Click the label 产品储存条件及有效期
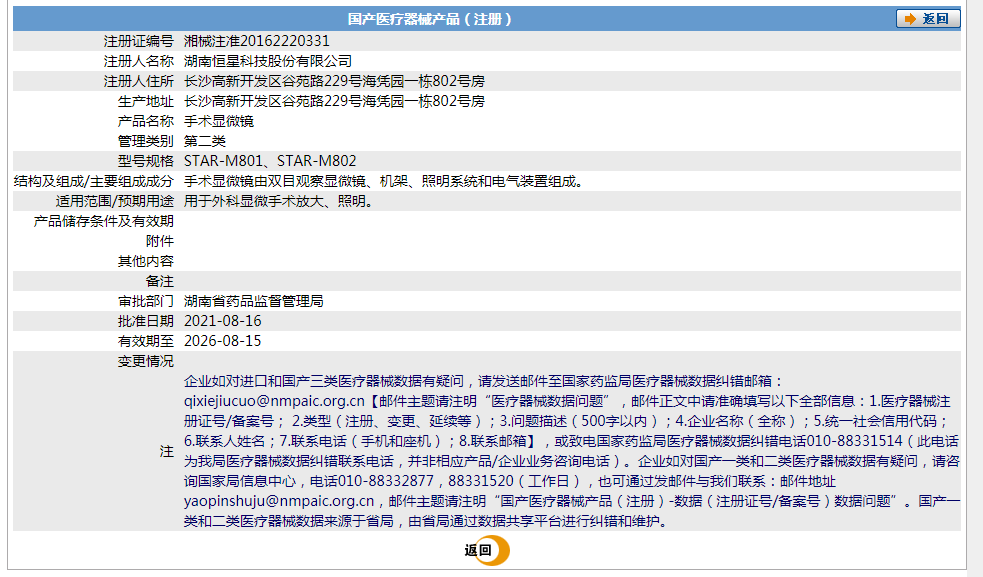 [103, 221]
